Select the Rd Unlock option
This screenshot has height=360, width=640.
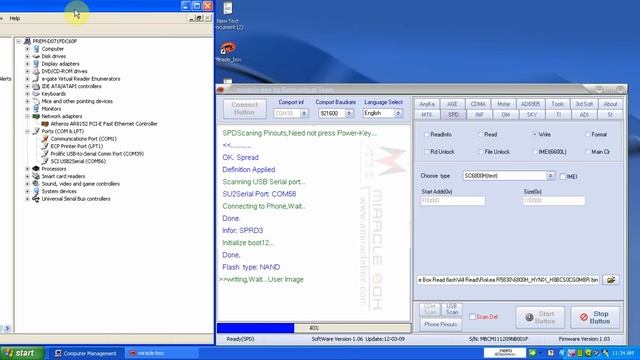427,152
